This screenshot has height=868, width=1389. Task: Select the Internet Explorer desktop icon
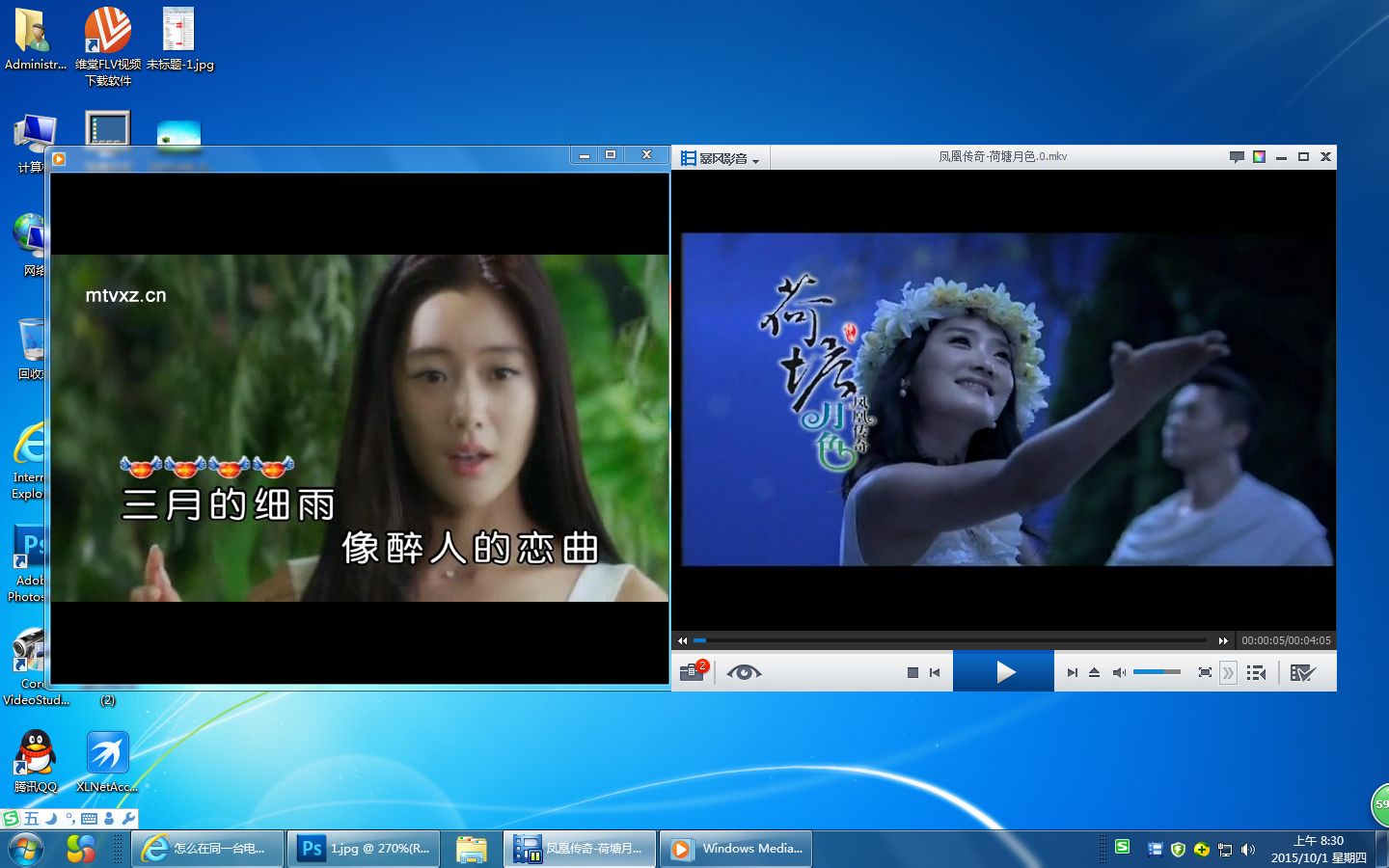coord(29,460)
